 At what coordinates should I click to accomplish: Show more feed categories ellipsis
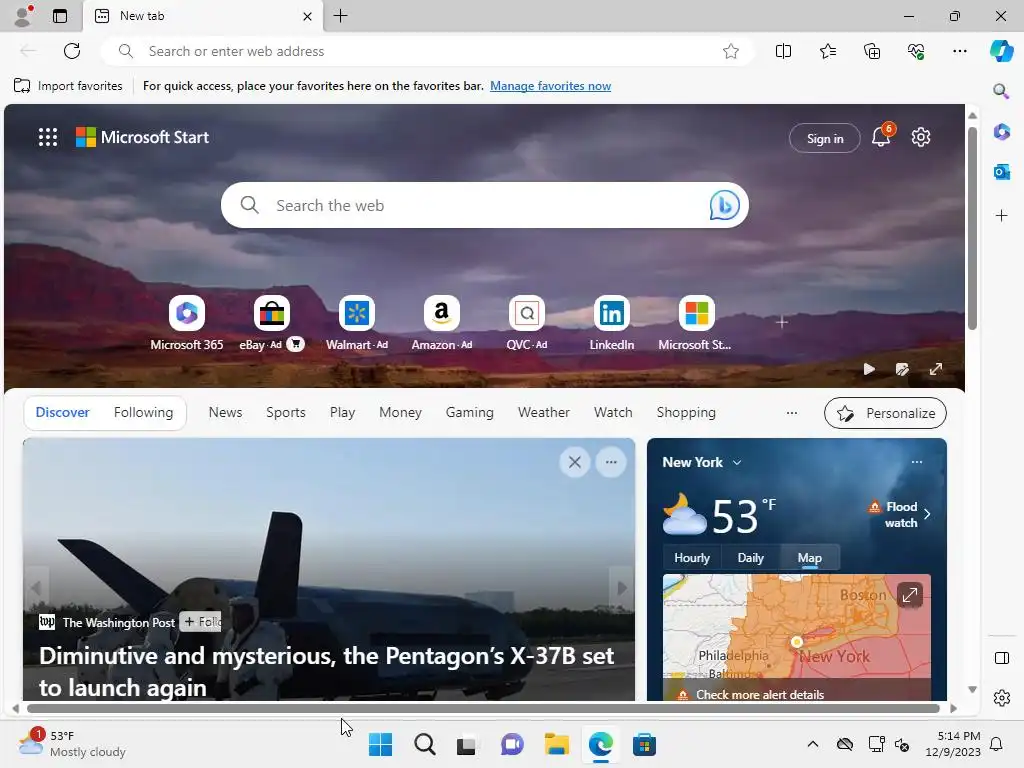pos(792,413)
